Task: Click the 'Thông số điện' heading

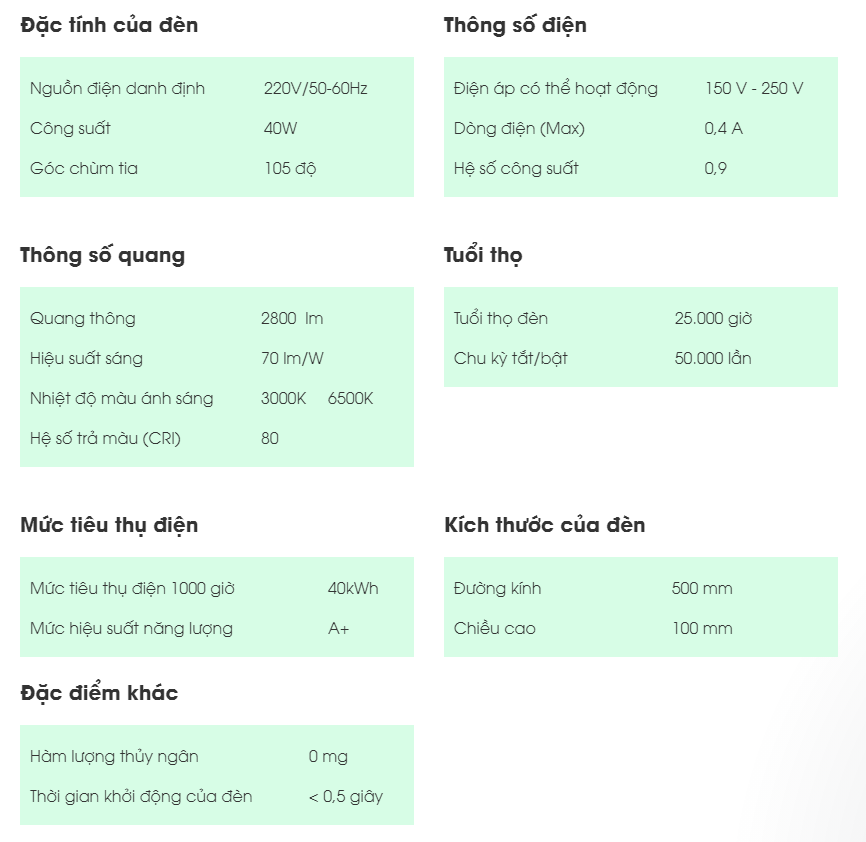Action: pos(515,25)
